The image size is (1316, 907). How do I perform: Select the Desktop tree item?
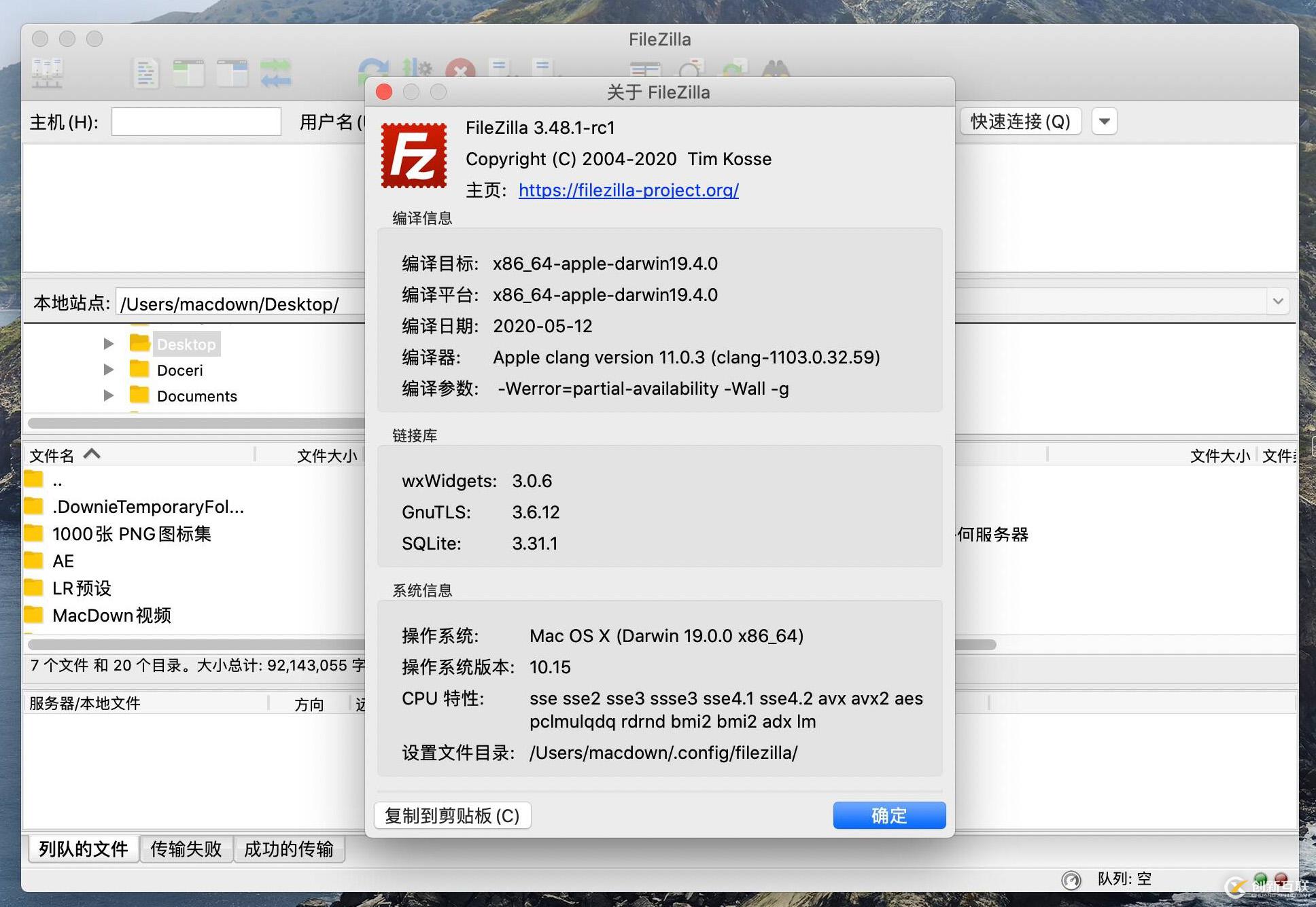[x=186, y=344]
